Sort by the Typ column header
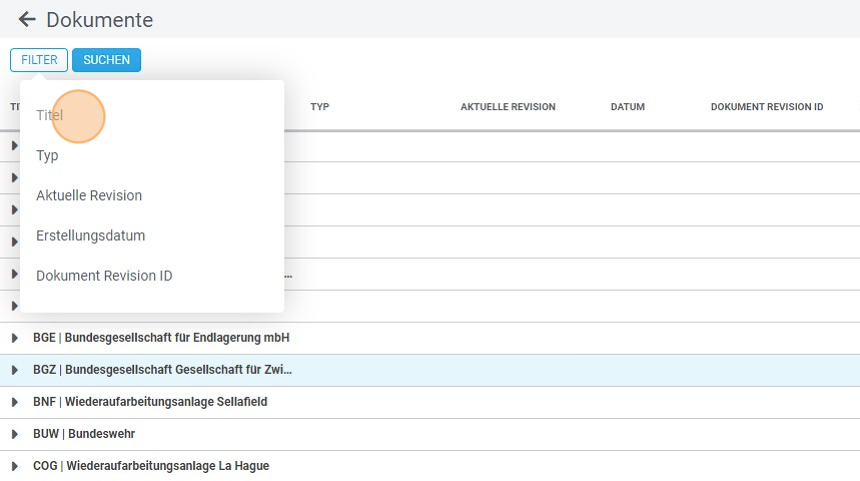Screen dimensions: 860x481 (320, 107)
